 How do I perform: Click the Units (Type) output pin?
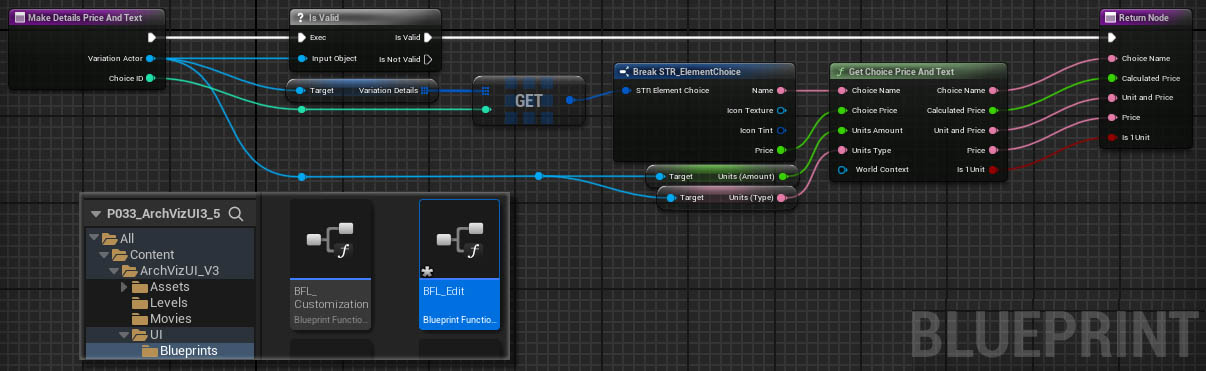783,197
